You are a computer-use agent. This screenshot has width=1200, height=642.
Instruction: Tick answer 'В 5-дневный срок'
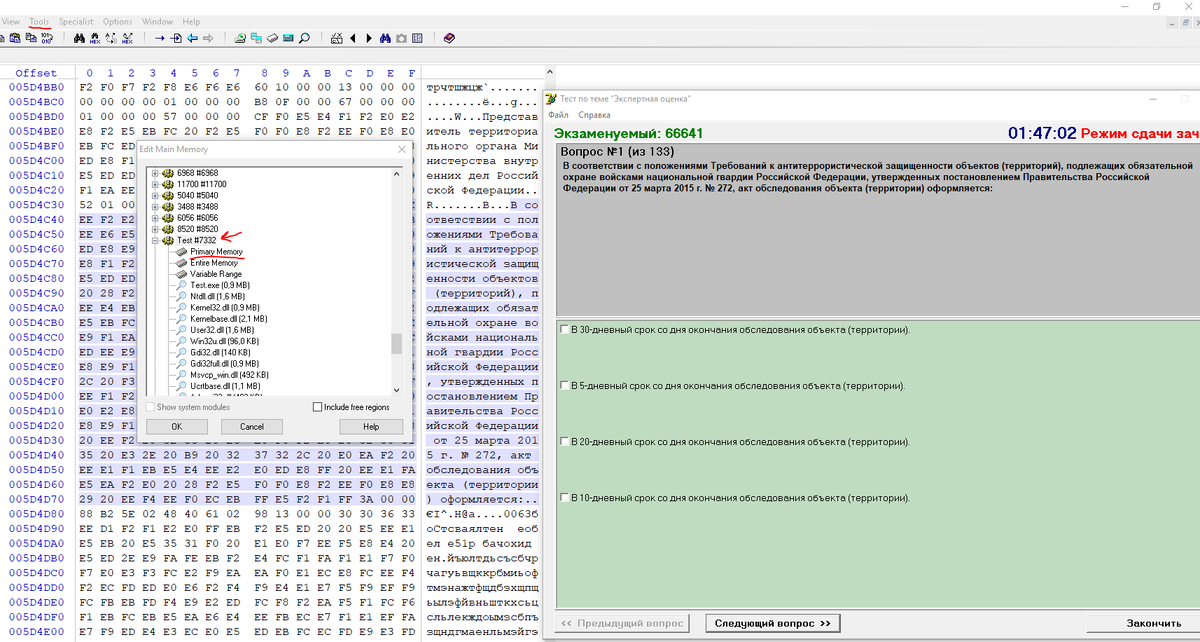566,385
